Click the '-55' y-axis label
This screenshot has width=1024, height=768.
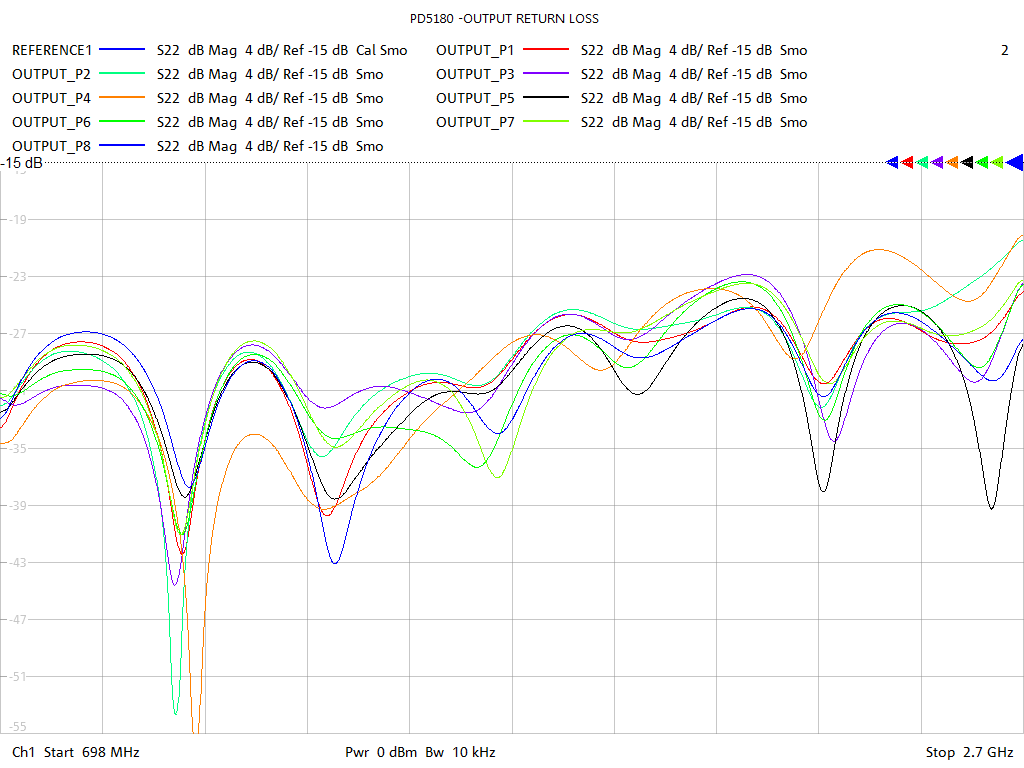pos(17,726)
